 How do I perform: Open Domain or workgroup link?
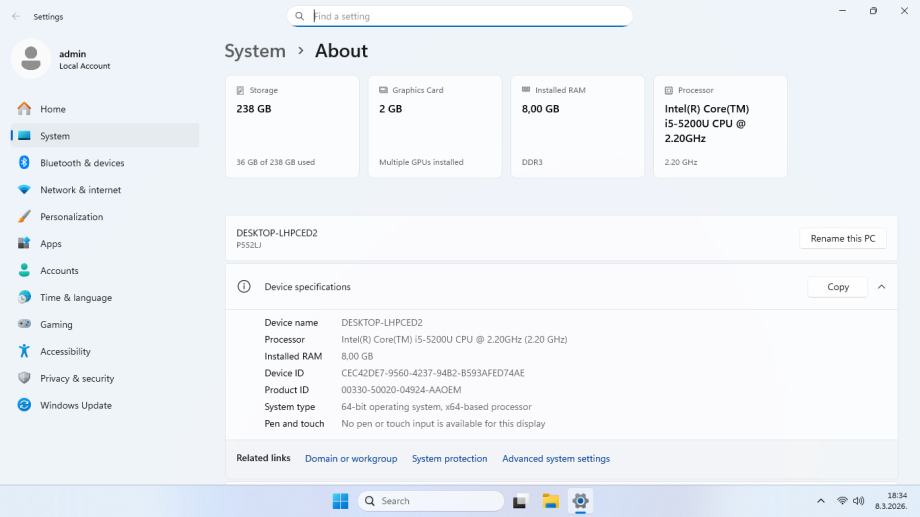(351, 459)
